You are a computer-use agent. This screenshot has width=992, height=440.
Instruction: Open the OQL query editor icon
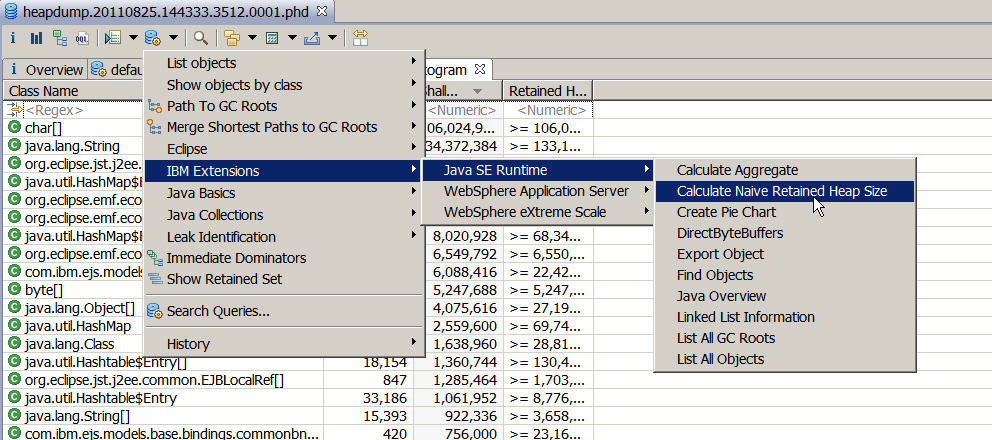click(x=82, y=39)
